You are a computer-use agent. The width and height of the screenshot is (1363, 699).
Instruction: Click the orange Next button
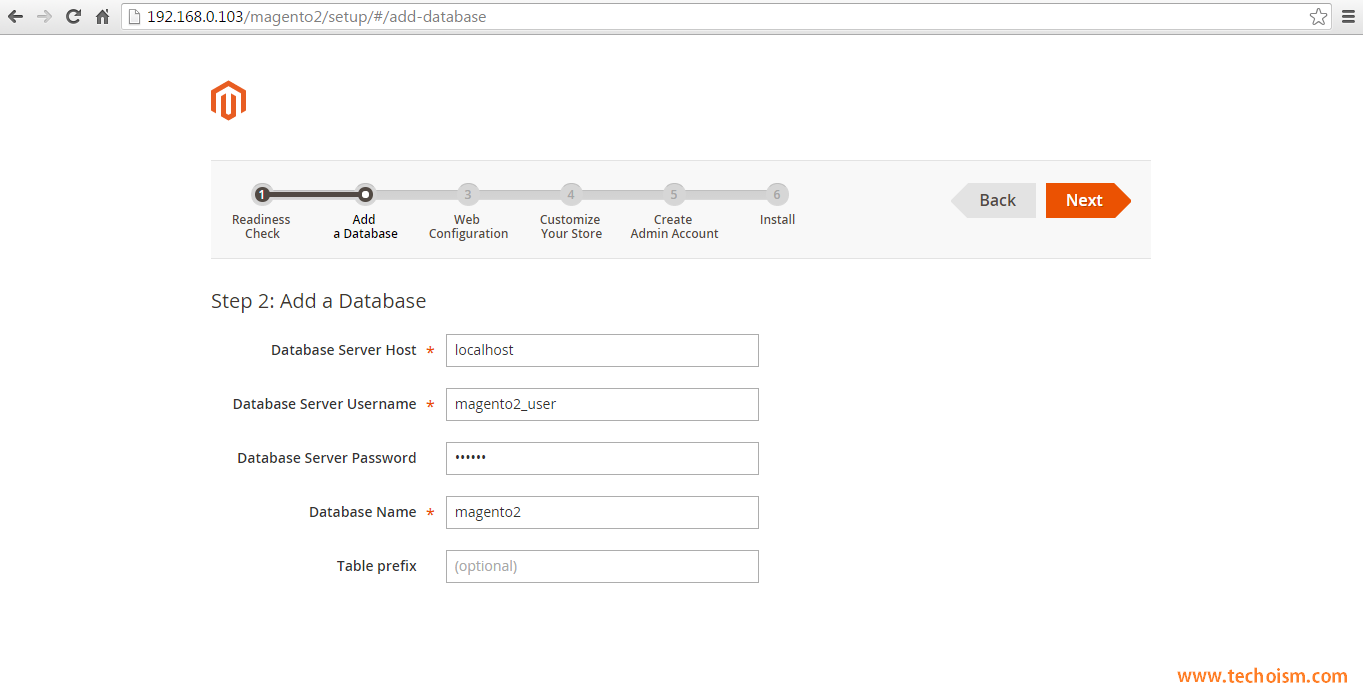[1088, 200]
